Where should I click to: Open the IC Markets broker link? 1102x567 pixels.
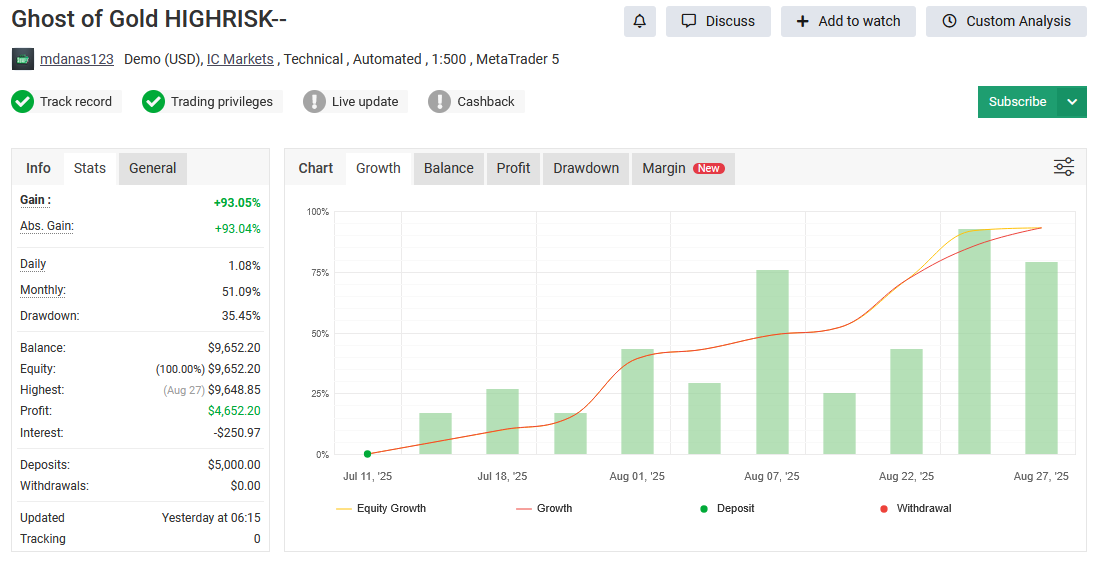(x=240, y=60)
